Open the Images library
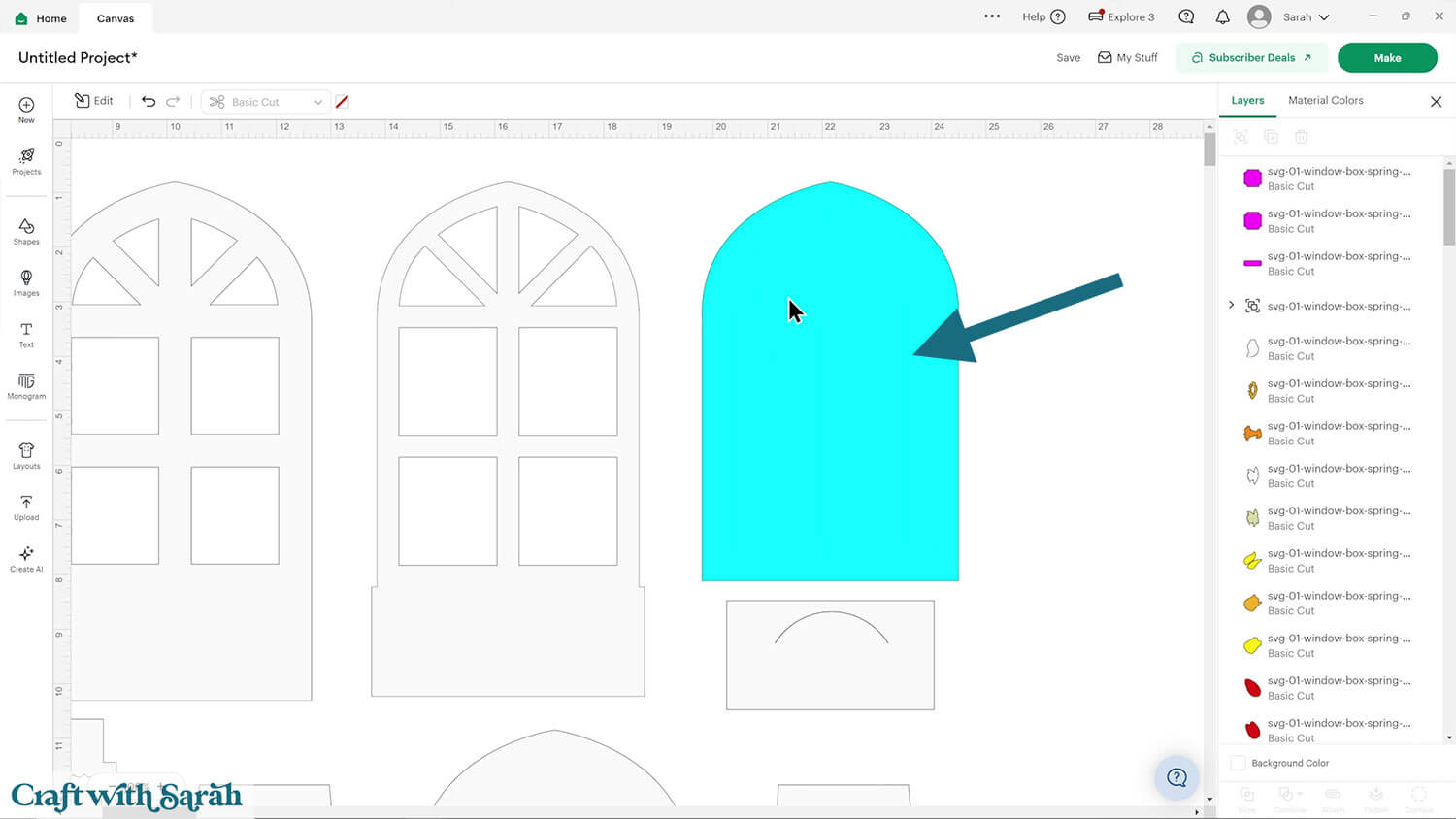1456x819 pixels. tap(26, 282)
